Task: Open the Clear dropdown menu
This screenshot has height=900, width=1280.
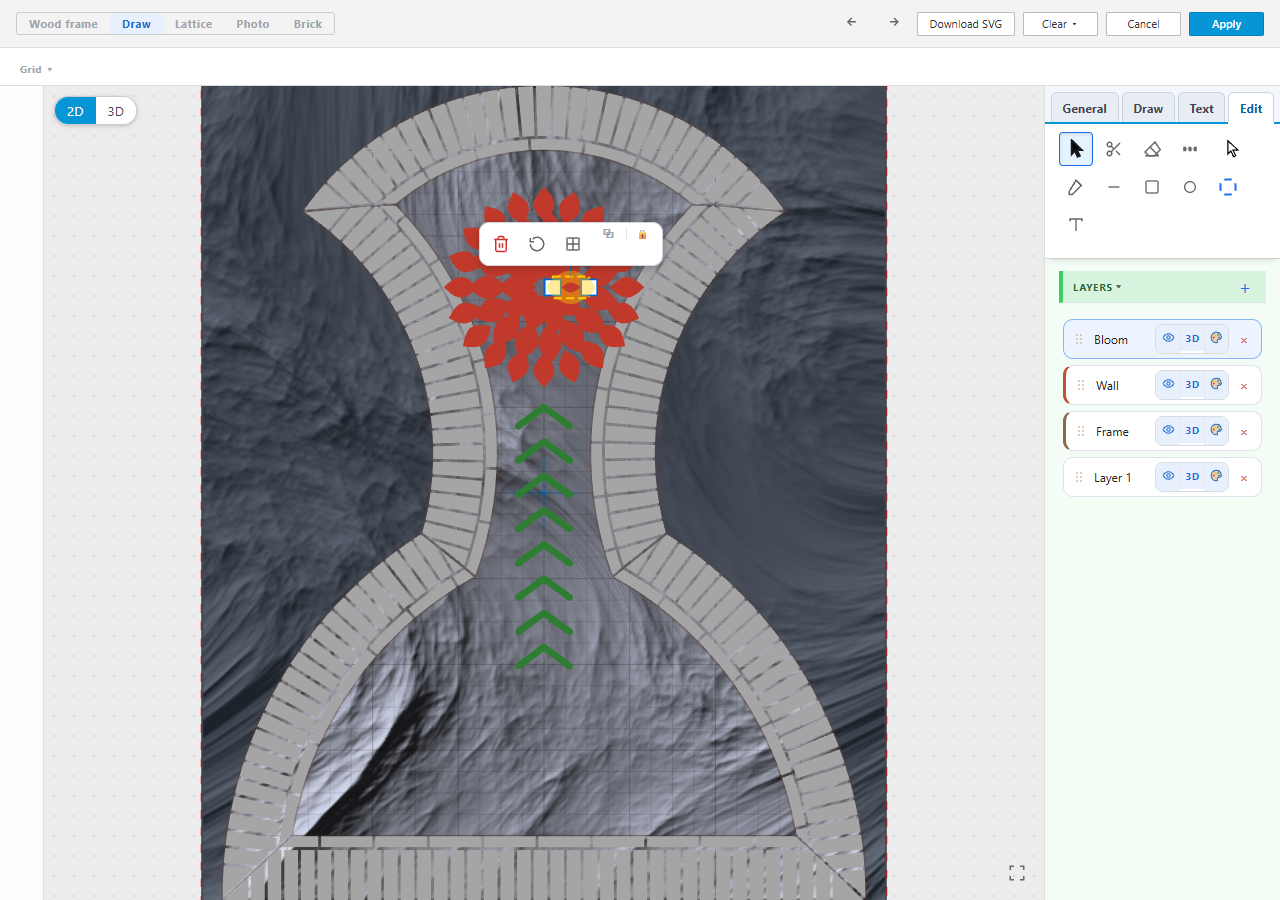Action: [x=1060, y=24]
